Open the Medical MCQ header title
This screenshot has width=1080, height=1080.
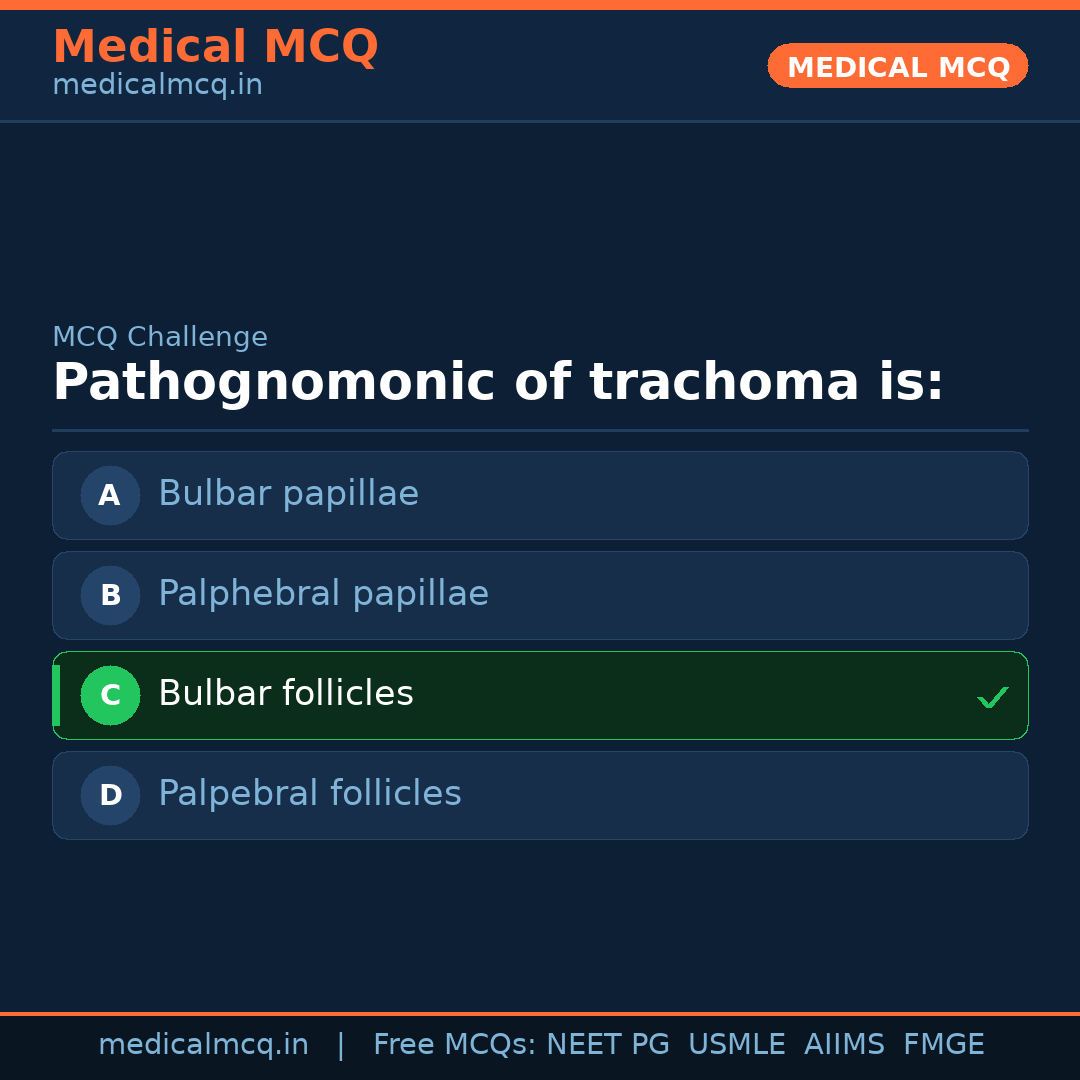click(x=215, y=47)
